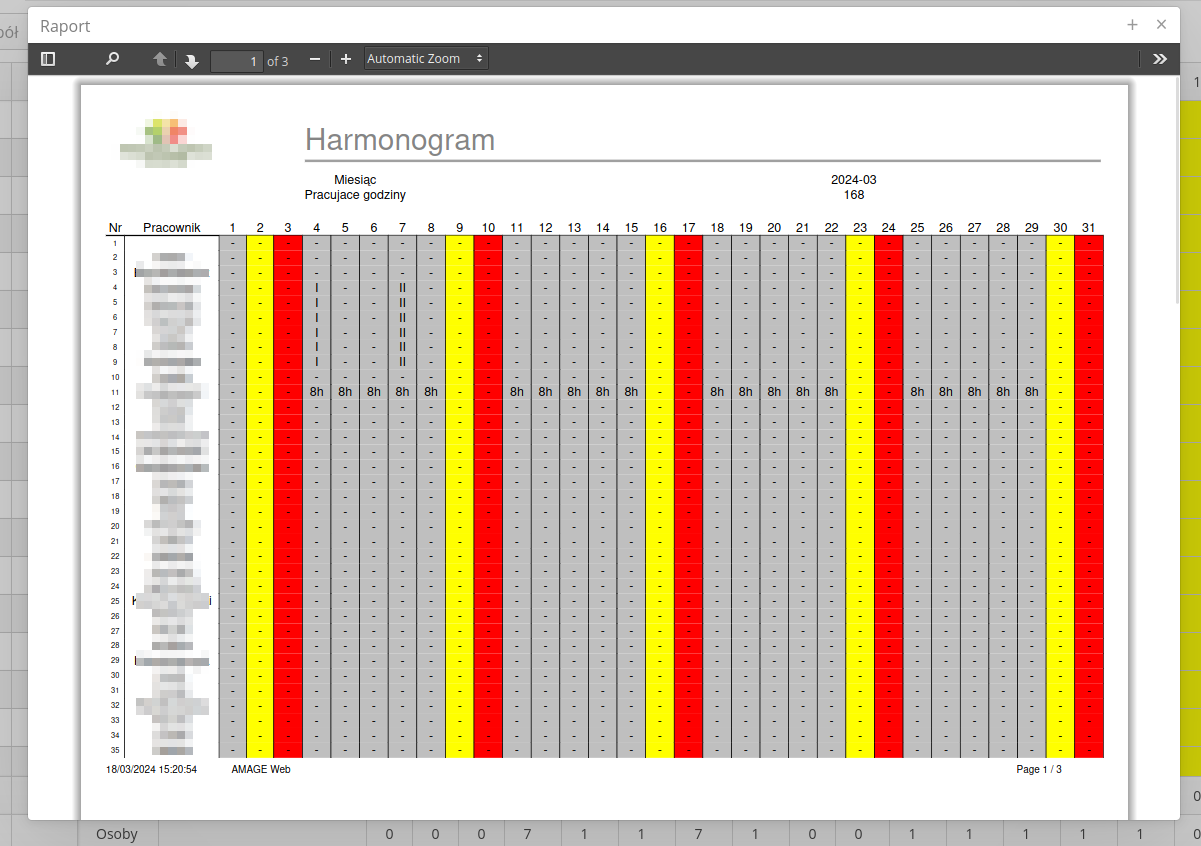Click the Pracownik column header

coord(172,228)
